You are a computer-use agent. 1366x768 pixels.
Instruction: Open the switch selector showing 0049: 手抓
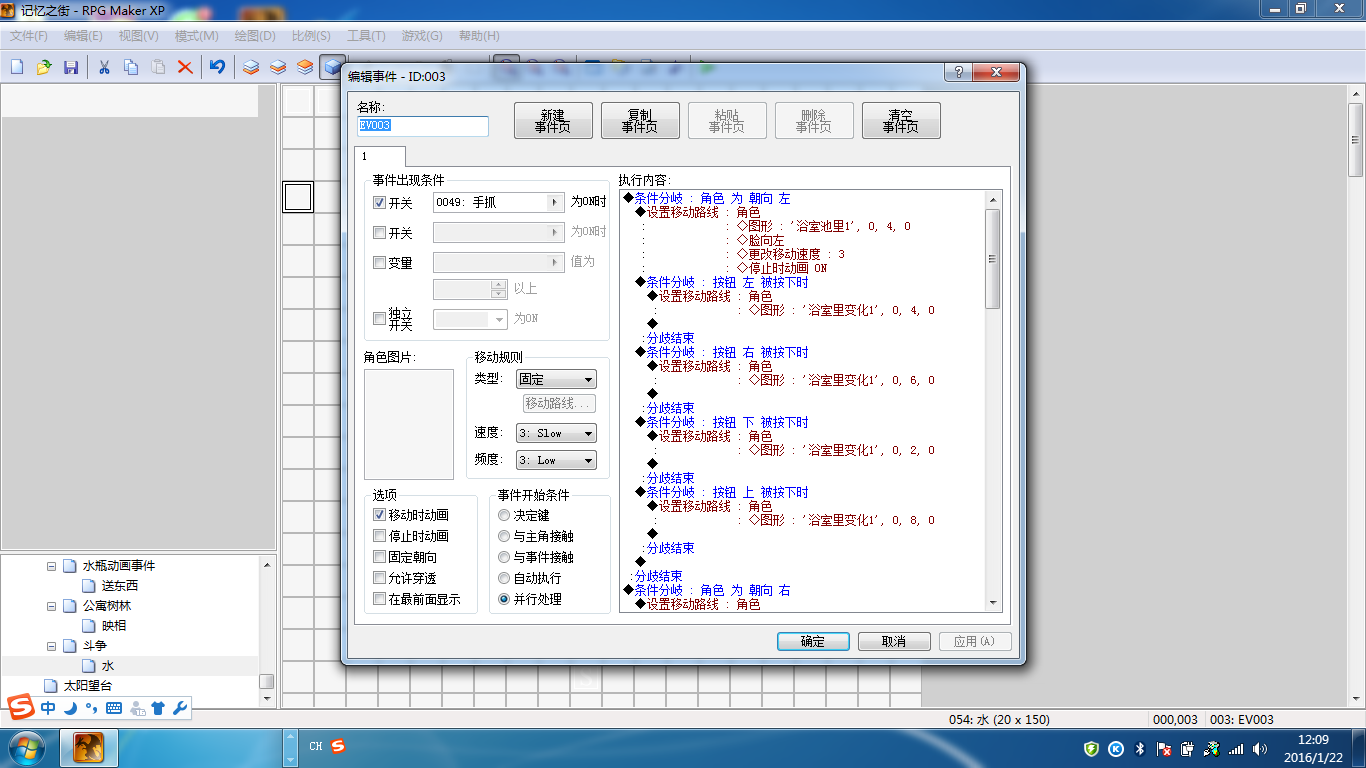click(499, 202)
